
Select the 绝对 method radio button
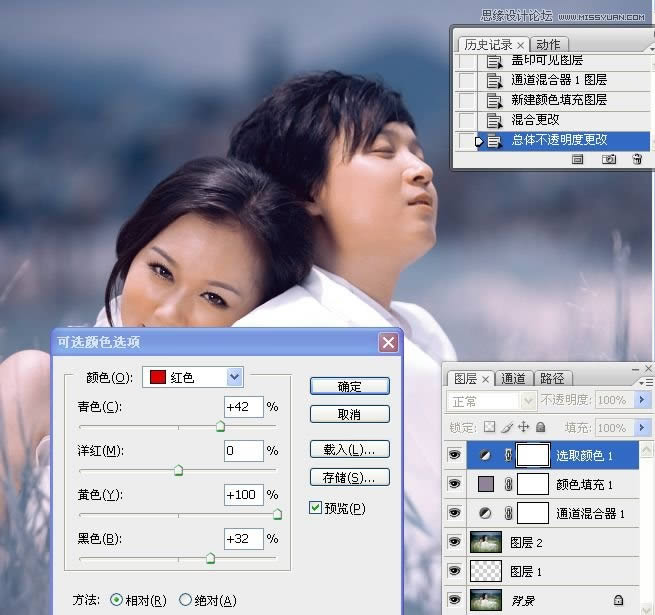click(x=185, y=600)
